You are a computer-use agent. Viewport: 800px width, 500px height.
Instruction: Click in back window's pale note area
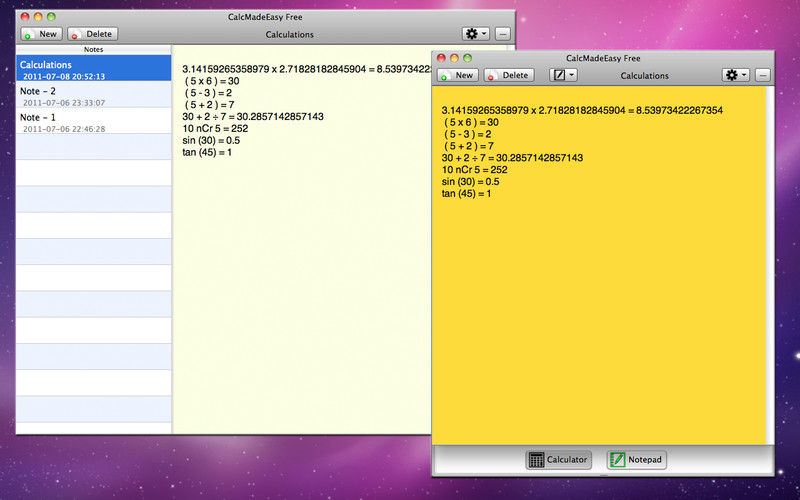[x=300, y=300]
